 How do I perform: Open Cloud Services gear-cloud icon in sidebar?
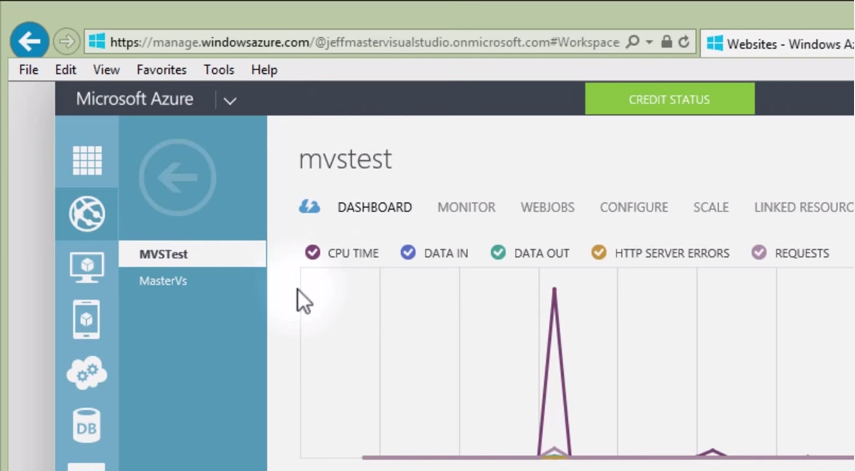click(87, 373)
